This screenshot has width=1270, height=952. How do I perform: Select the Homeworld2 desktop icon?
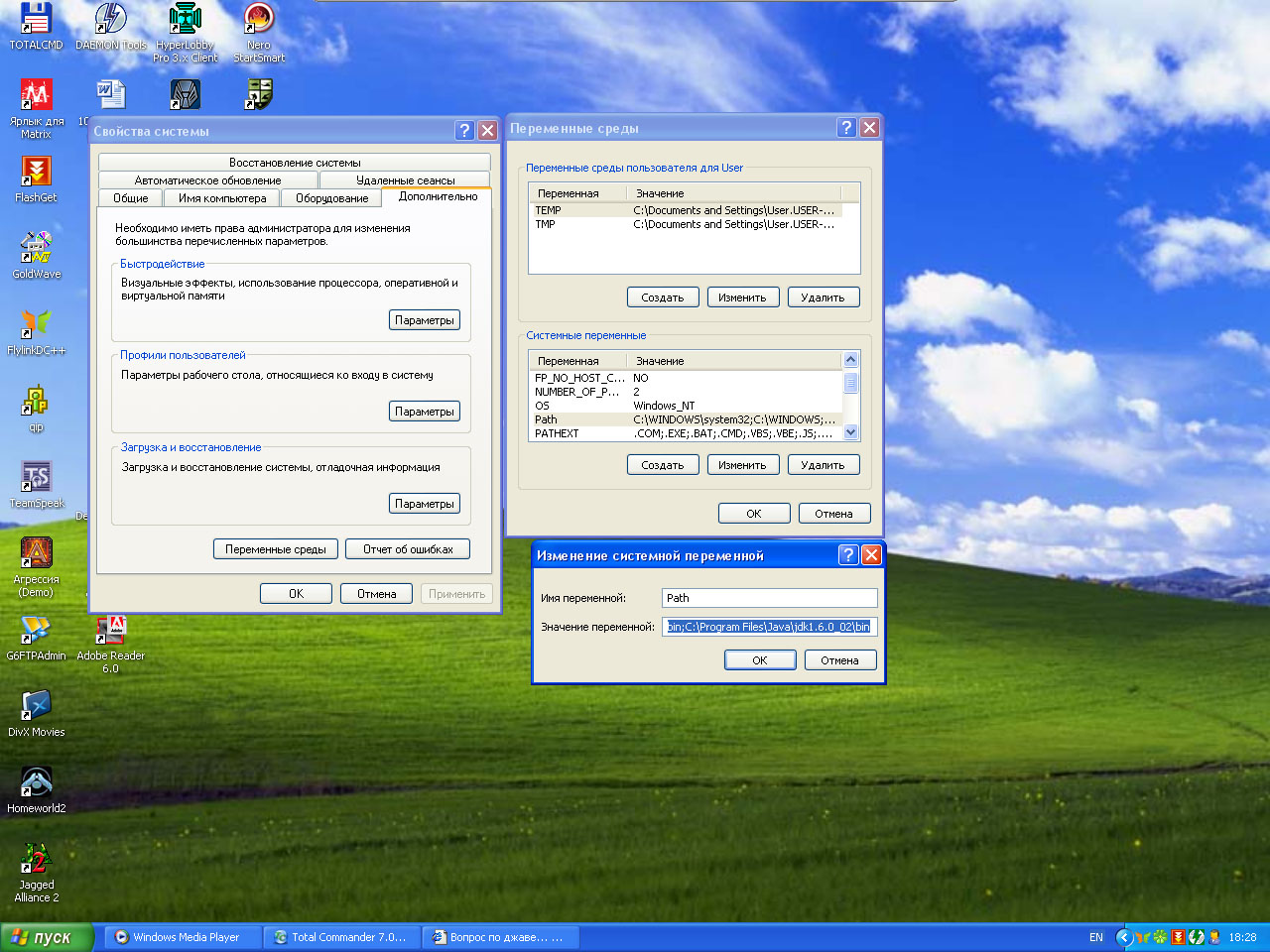36,783
